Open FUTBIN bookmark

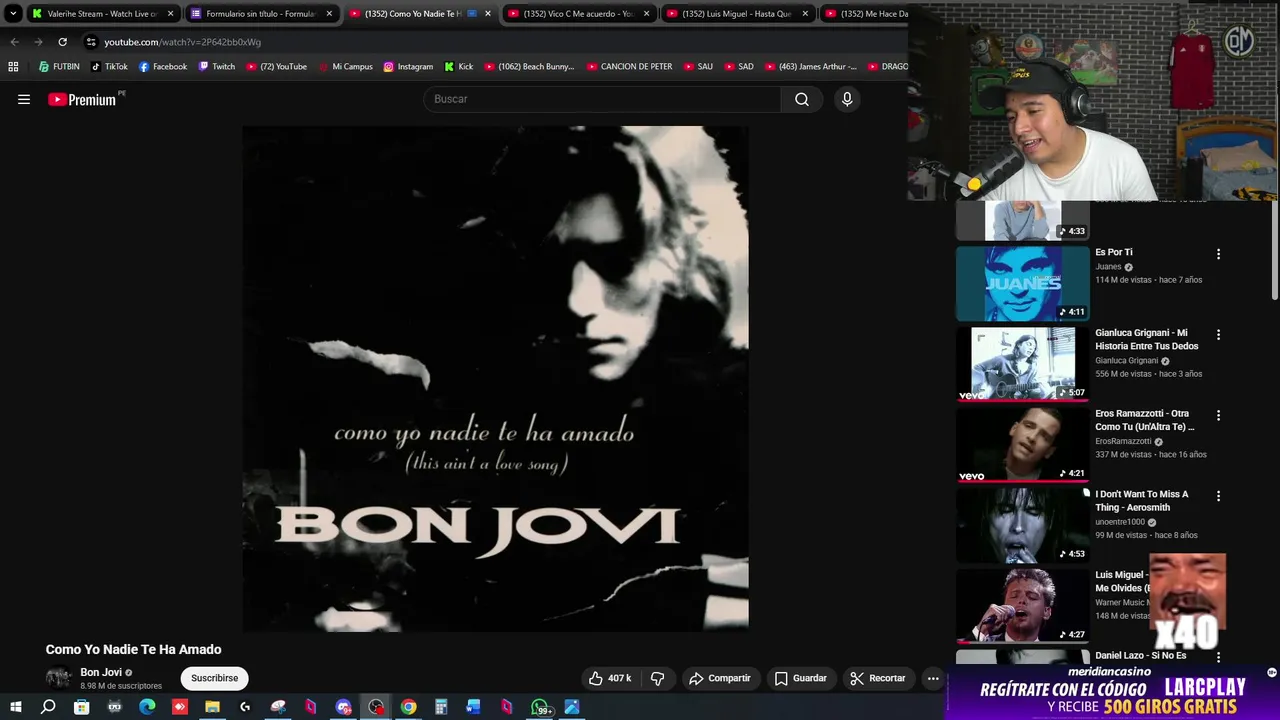pyautogui.click(x=59, y=67)
